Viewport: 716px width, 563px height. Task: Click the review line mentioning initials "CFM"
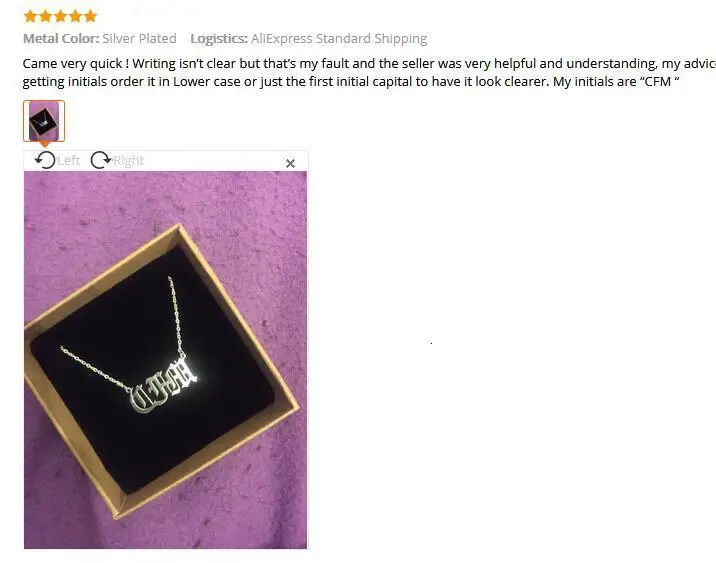[x=351, y=82]
